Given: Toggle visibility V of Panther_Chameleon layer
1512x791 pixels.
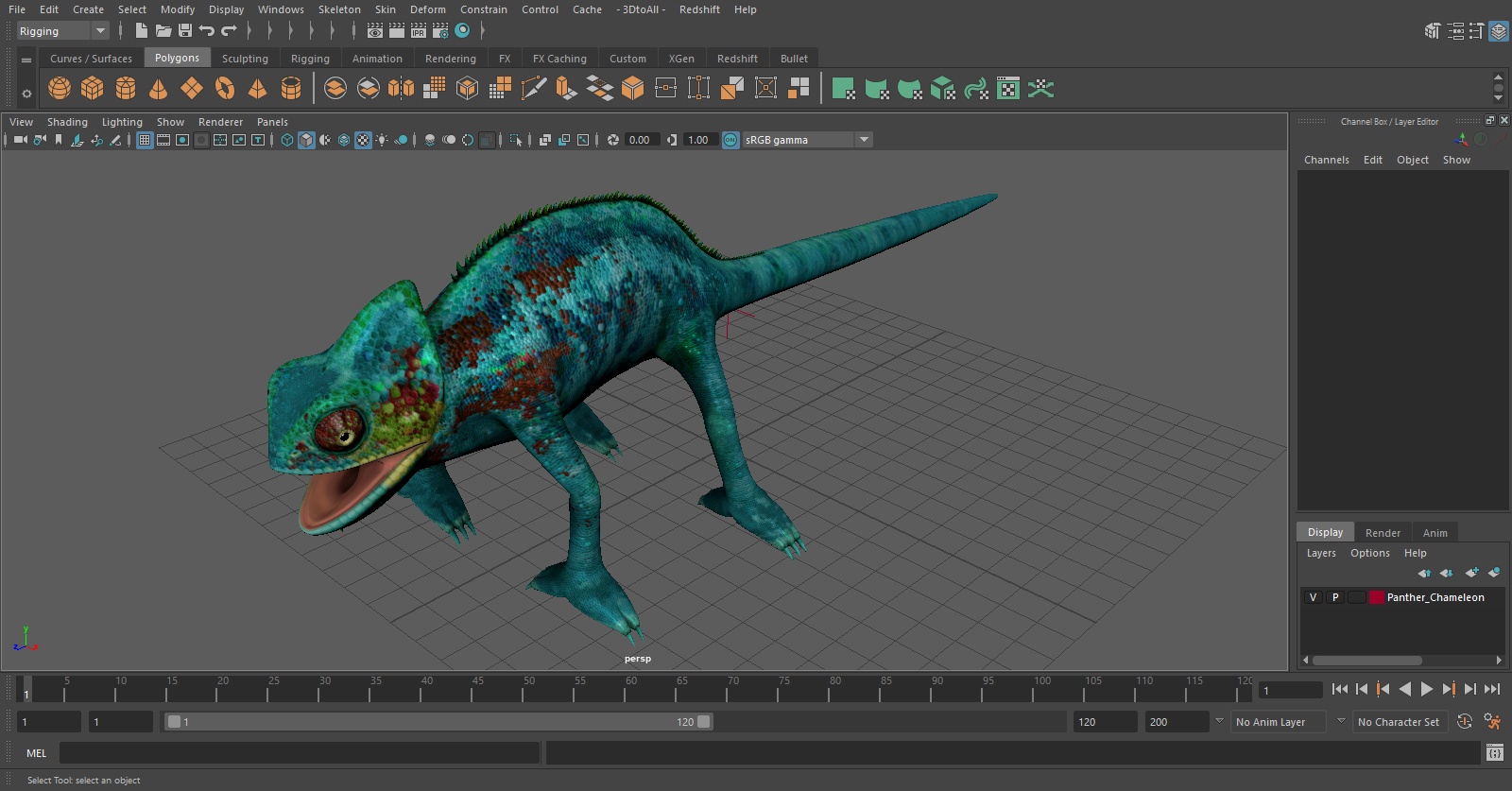Looking at the screenshot, I should tap(1313, 597).
